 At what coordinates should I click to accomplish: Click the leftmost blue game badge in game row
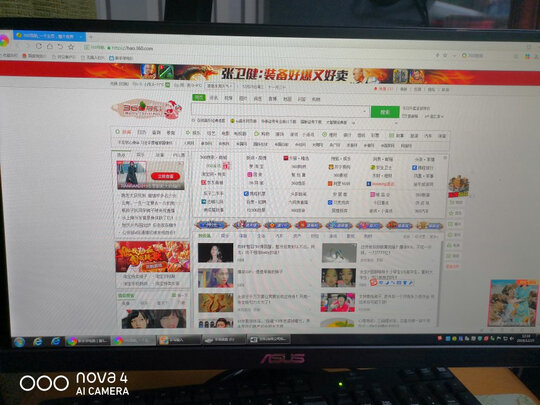tap(212, 225)
